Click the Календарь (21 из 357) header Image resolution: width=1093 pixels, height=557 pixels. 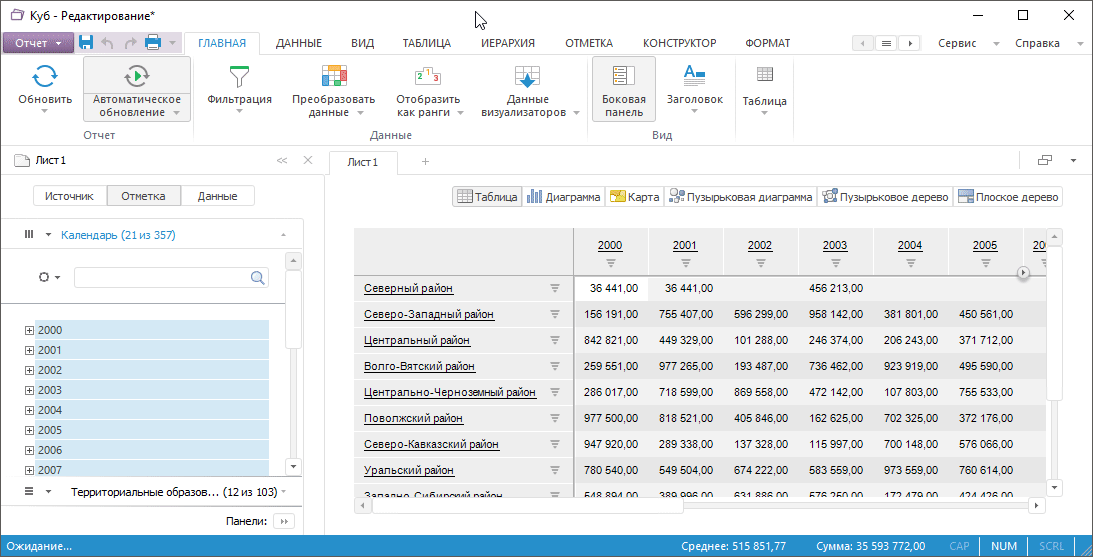click(118, 235)
